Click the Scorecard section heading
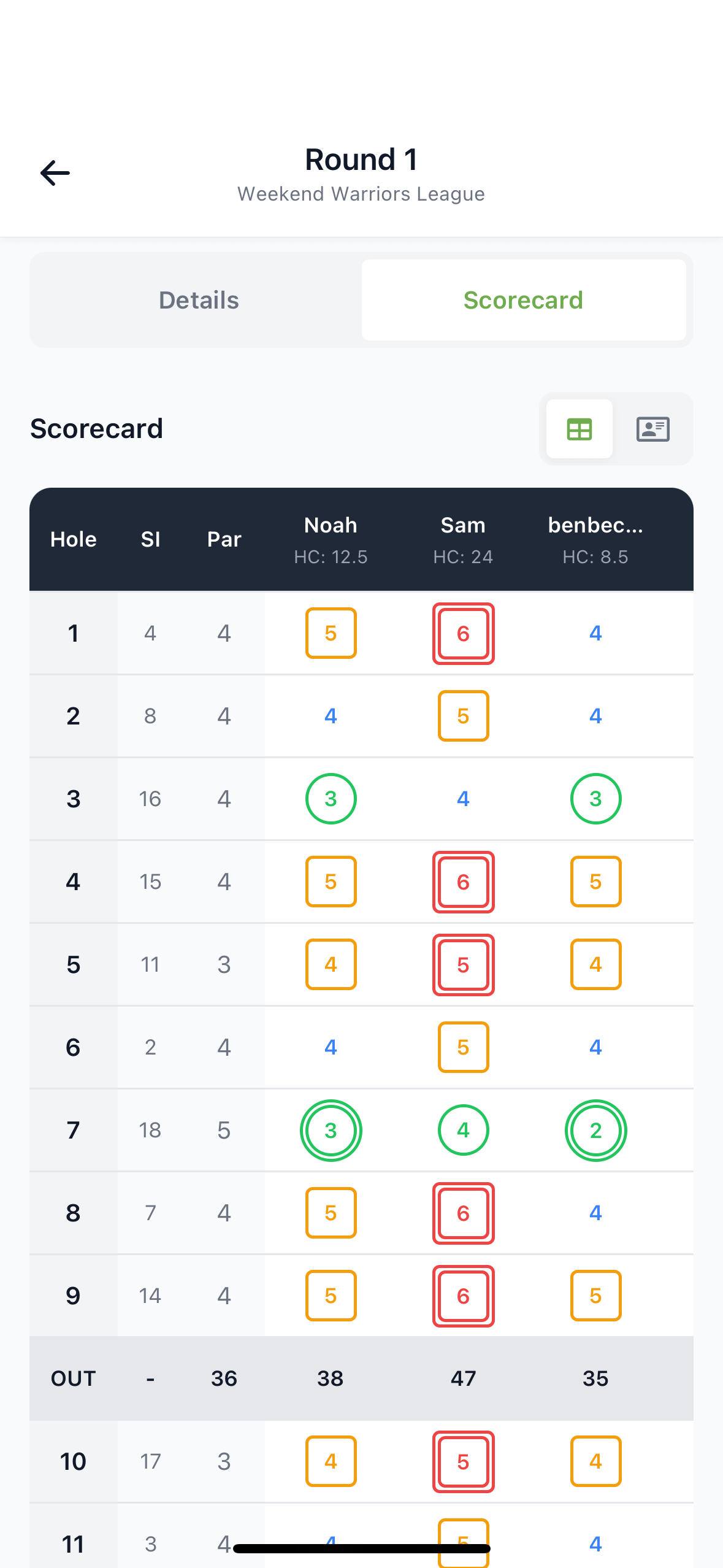This screenshot has width=723, height=1568. (x=96, y=429)
